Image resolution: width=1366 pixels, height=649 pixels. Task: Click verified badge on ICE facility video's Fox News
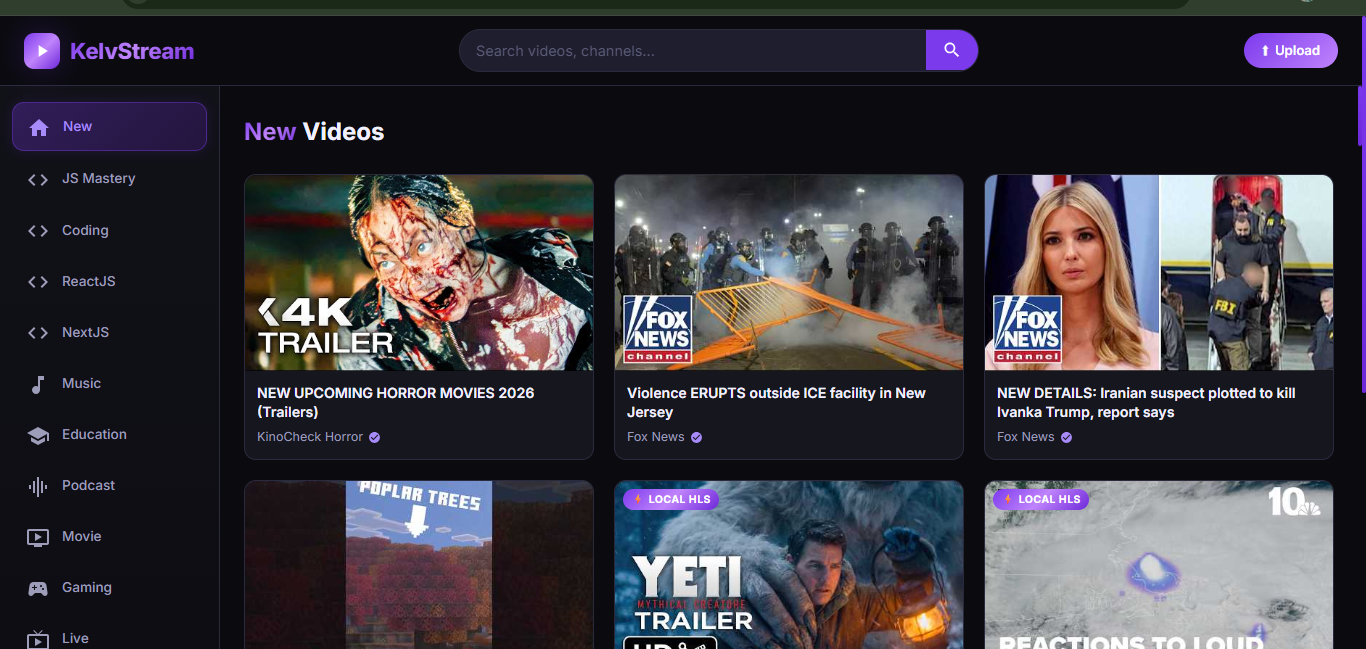tap(696, 437)
